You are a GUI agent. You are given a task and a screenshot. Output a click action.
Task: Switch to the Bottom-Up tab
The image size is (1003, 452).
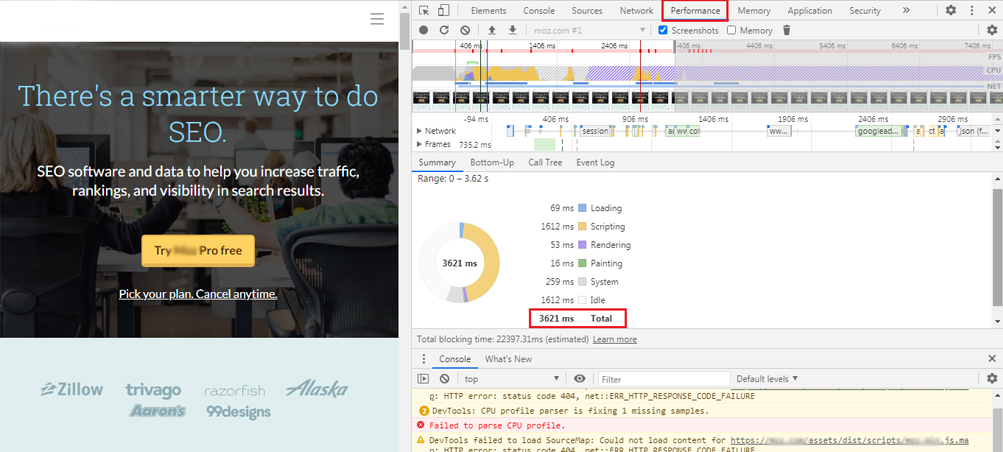click(x=492, y=162)
